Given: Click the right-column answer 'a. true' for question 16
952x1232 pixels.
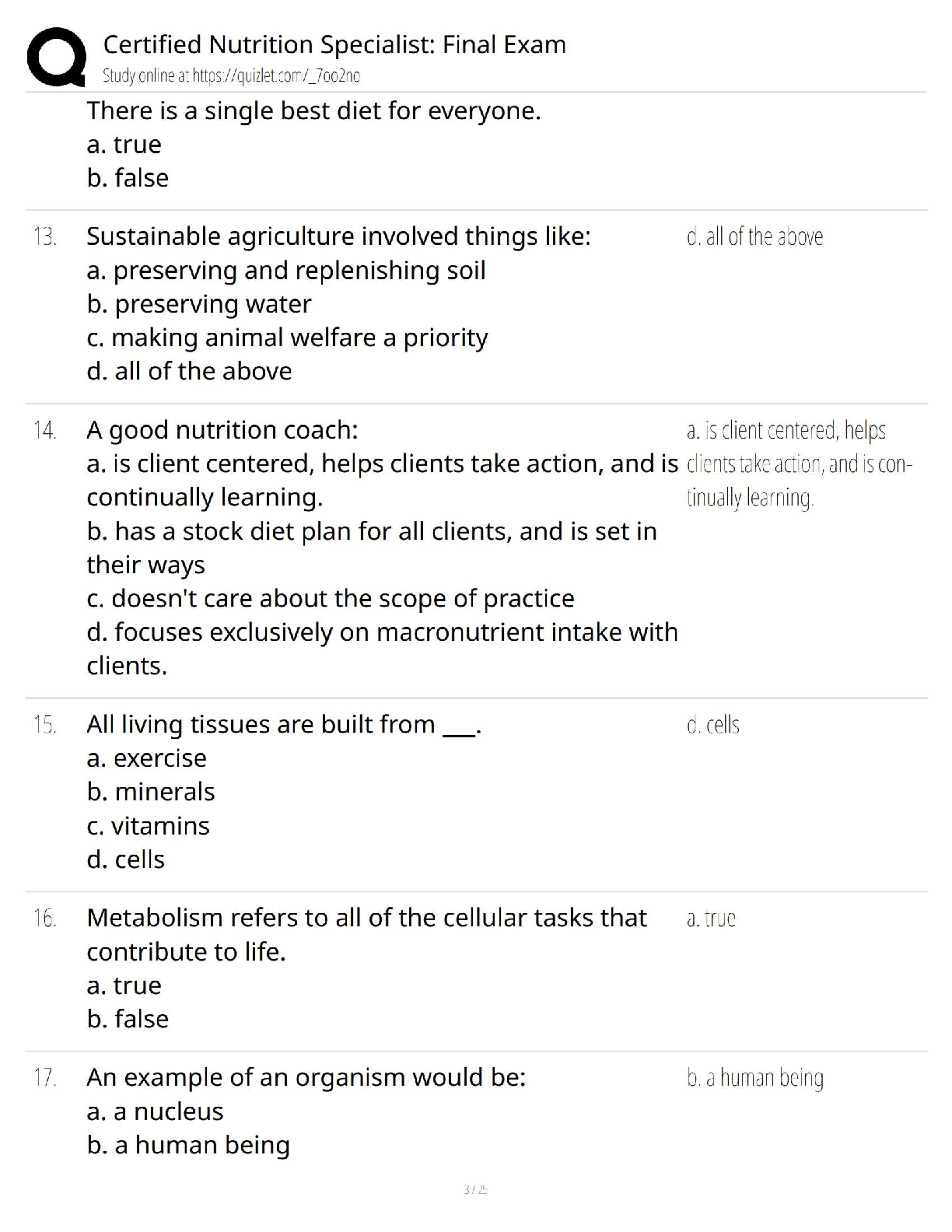Looking at the screenshot, I should [x=711, y=919].
